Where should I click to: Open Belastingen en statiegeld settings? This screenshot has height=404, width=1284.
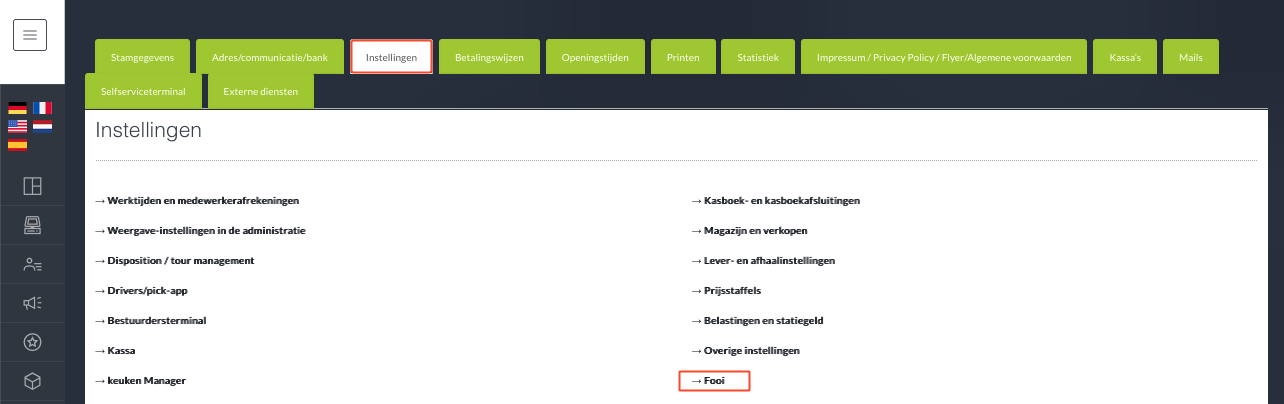point(756,320)
